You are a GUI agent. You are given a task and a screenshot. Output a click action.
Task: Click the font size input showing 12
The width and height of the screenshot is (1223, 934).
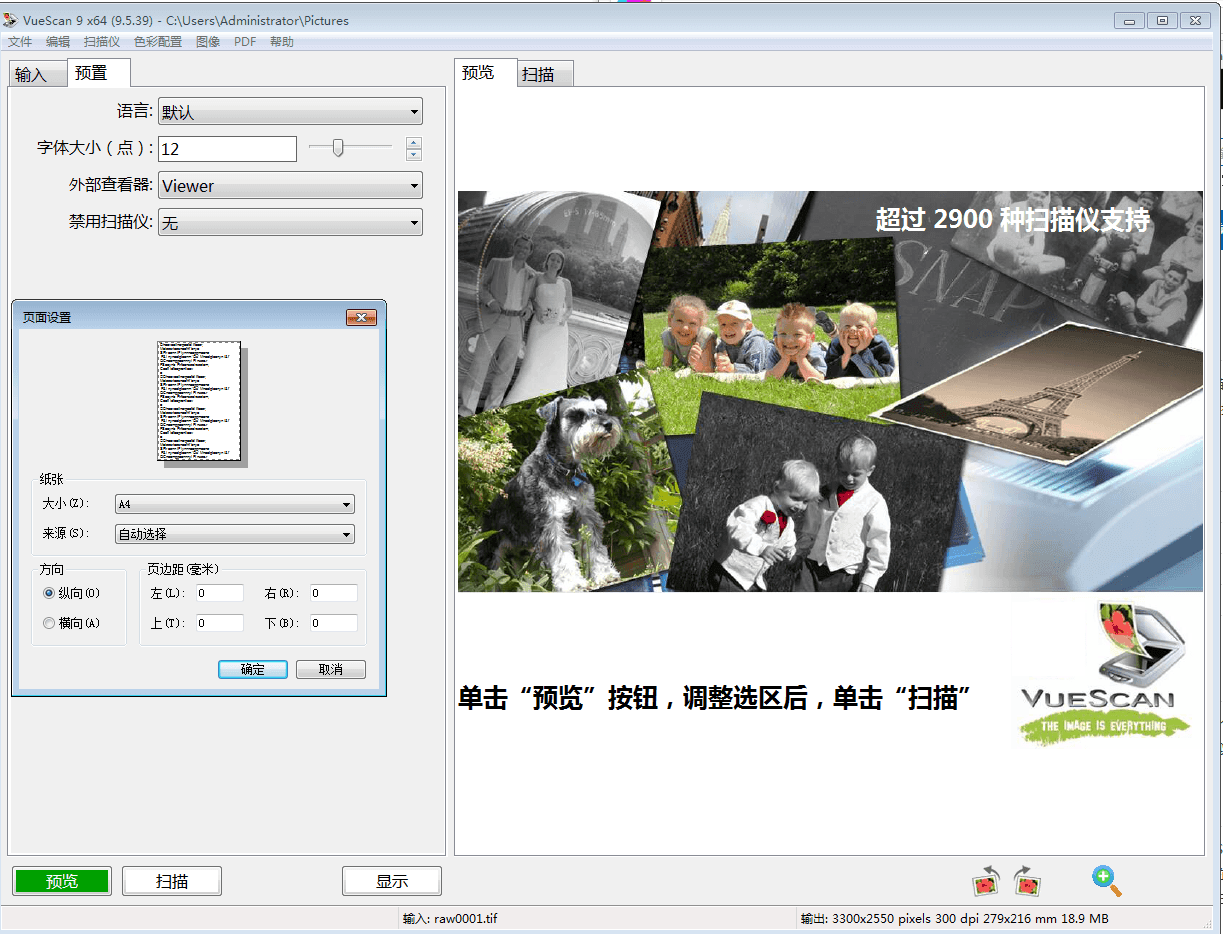227,148
